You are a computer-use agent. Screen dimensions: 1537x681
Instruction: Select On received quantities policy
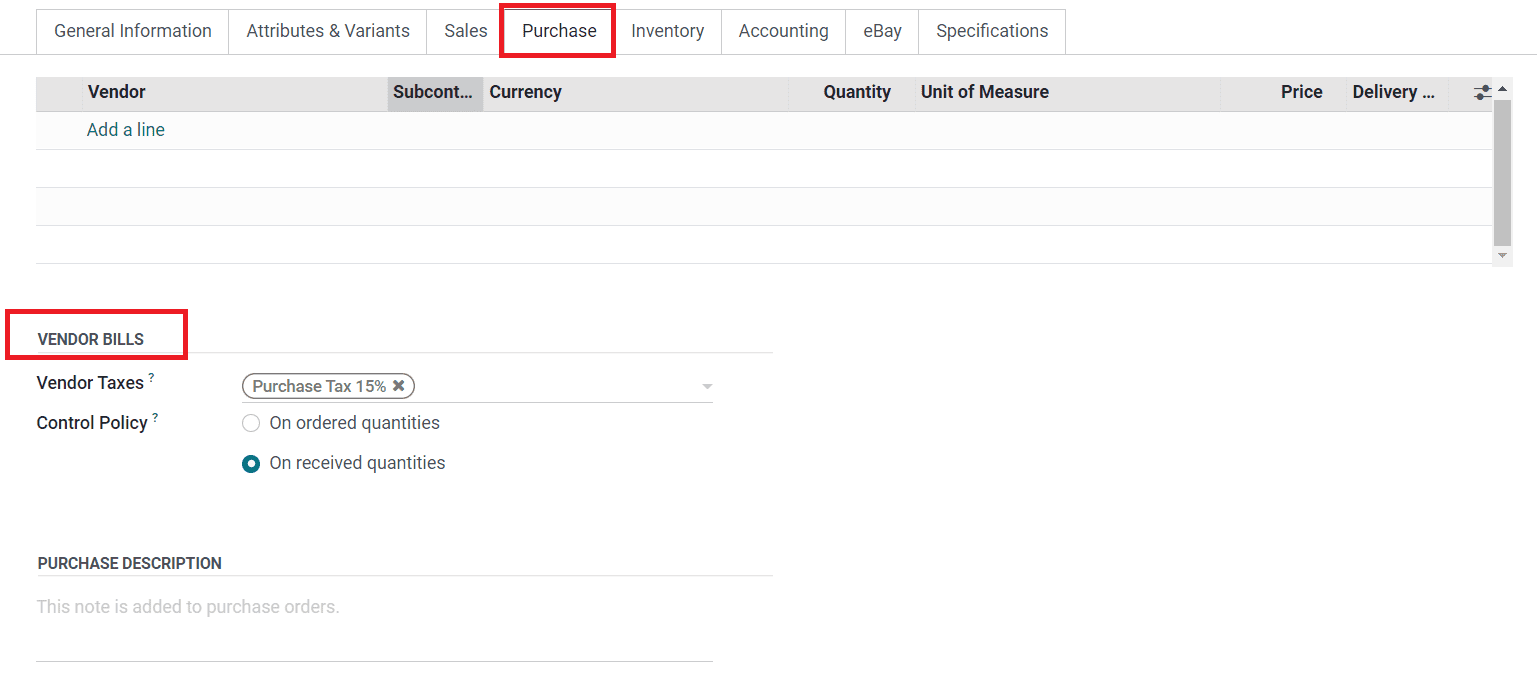coord(251,463)
